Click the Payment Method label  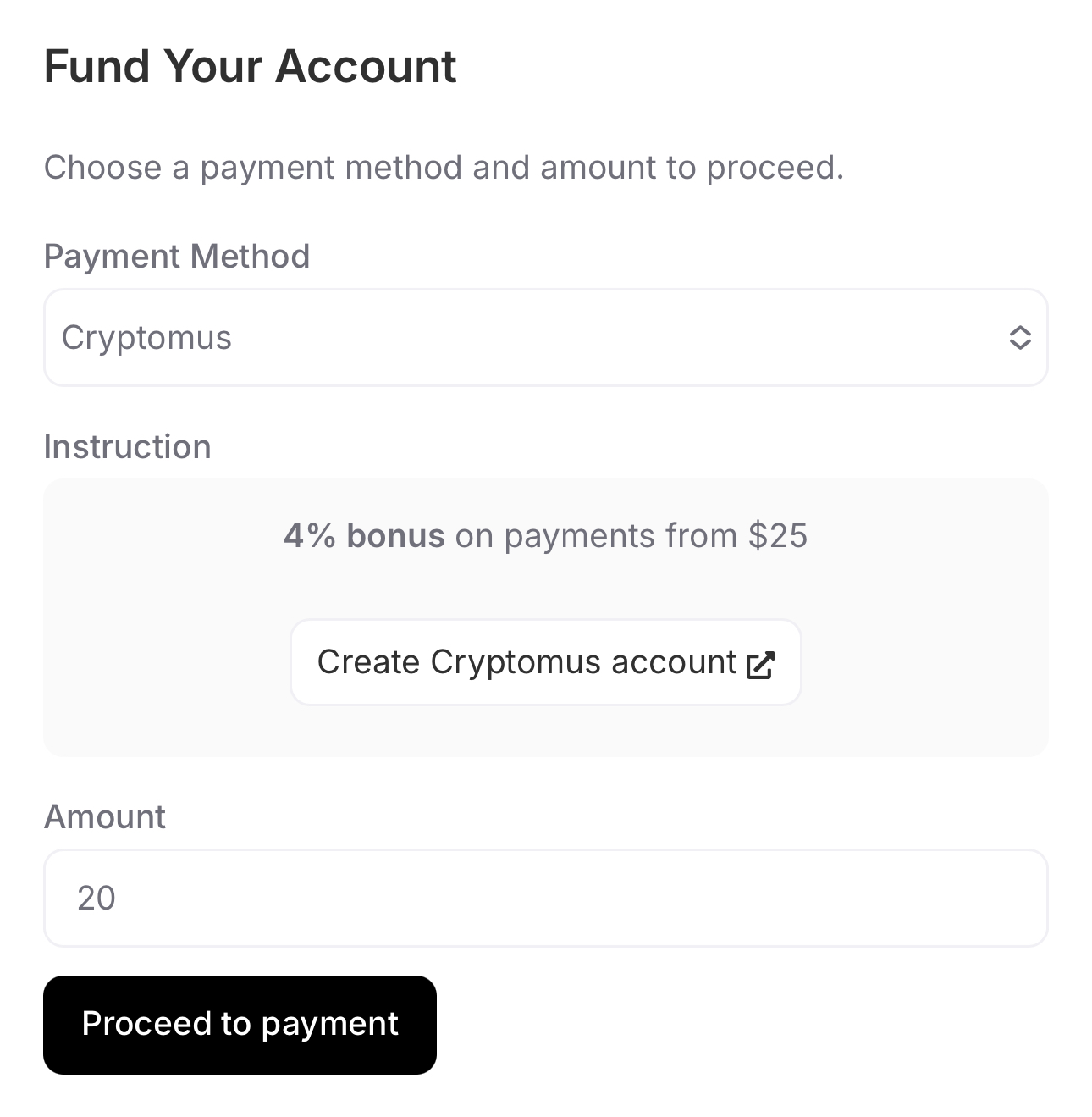[x=177, y=256]
